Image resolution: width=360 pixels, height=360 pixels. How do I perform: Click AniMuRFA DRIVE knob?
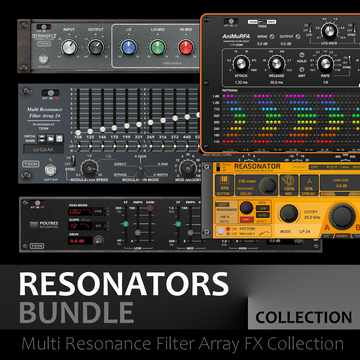coord(272,37)
